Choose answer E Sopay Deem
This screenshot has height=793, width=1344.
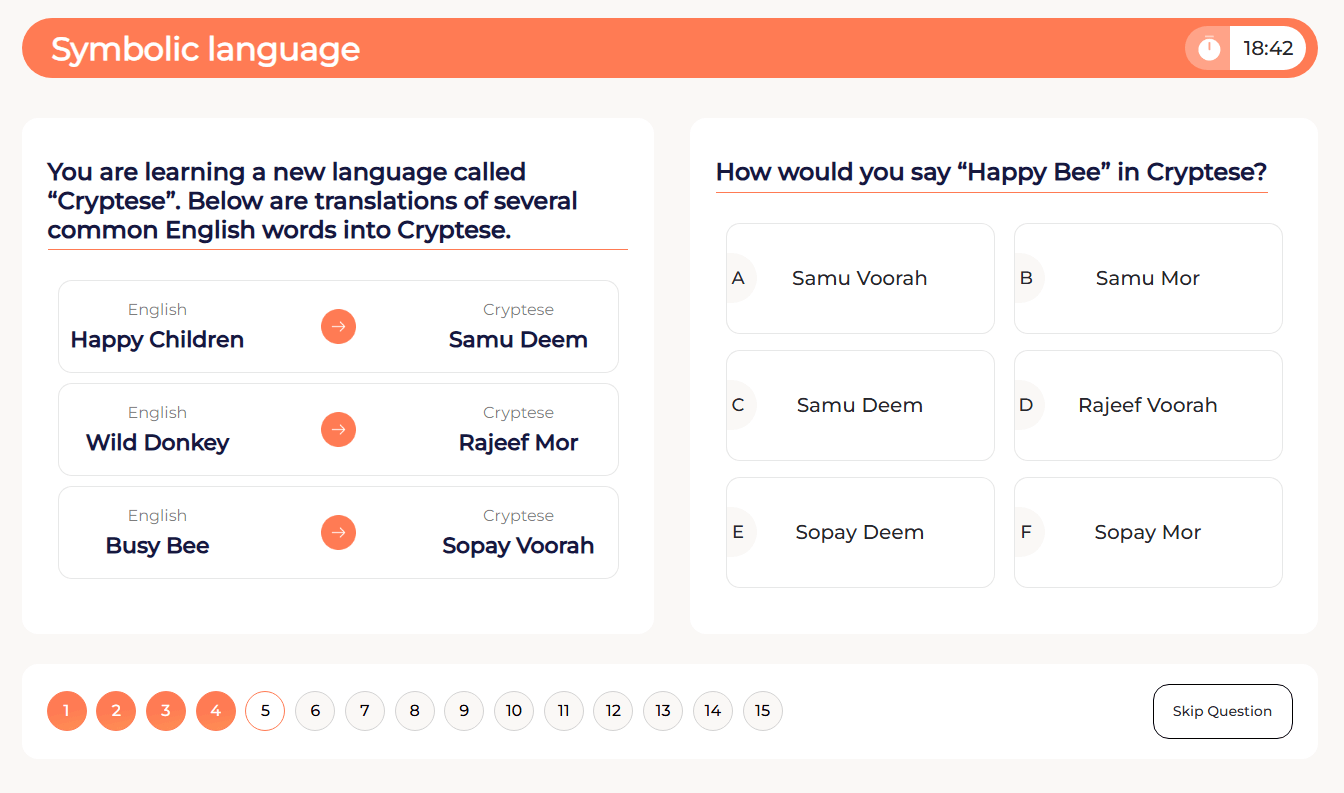[x=860, y=532]
